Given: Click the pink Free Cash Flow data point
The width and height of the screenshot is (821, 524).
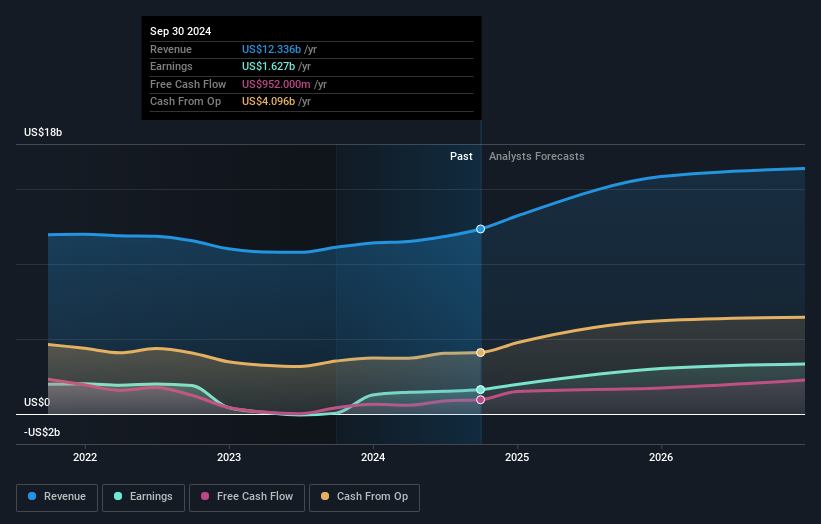Looking at the screenshot, I should point(480,399).
